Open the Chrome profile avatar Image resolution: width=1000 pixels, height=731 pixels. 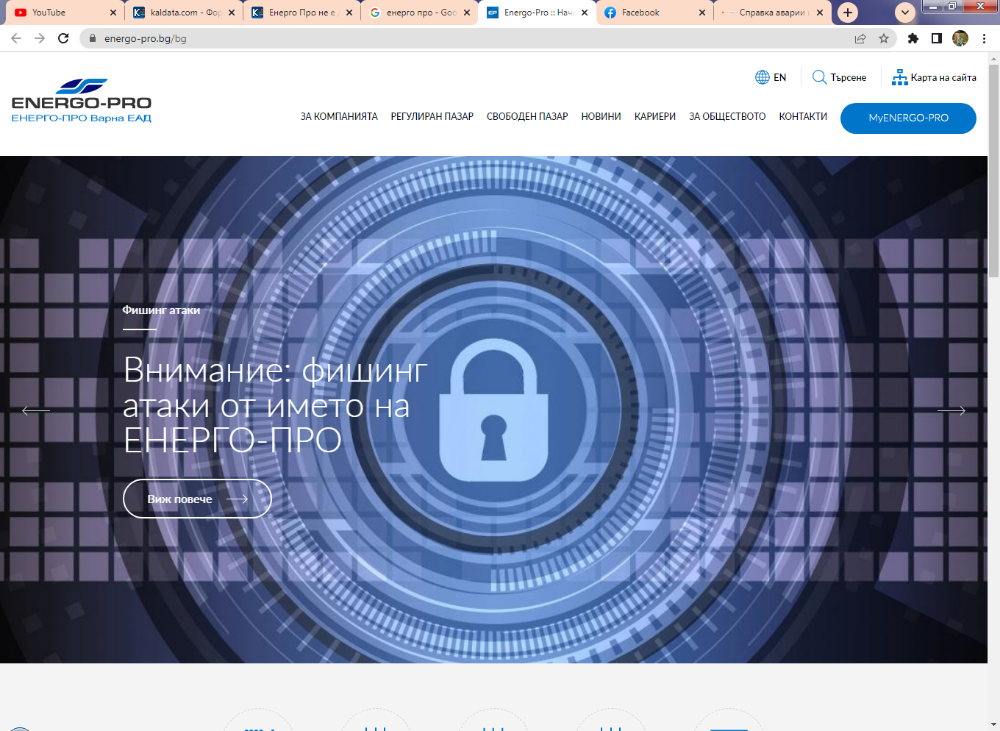[960, 38]
